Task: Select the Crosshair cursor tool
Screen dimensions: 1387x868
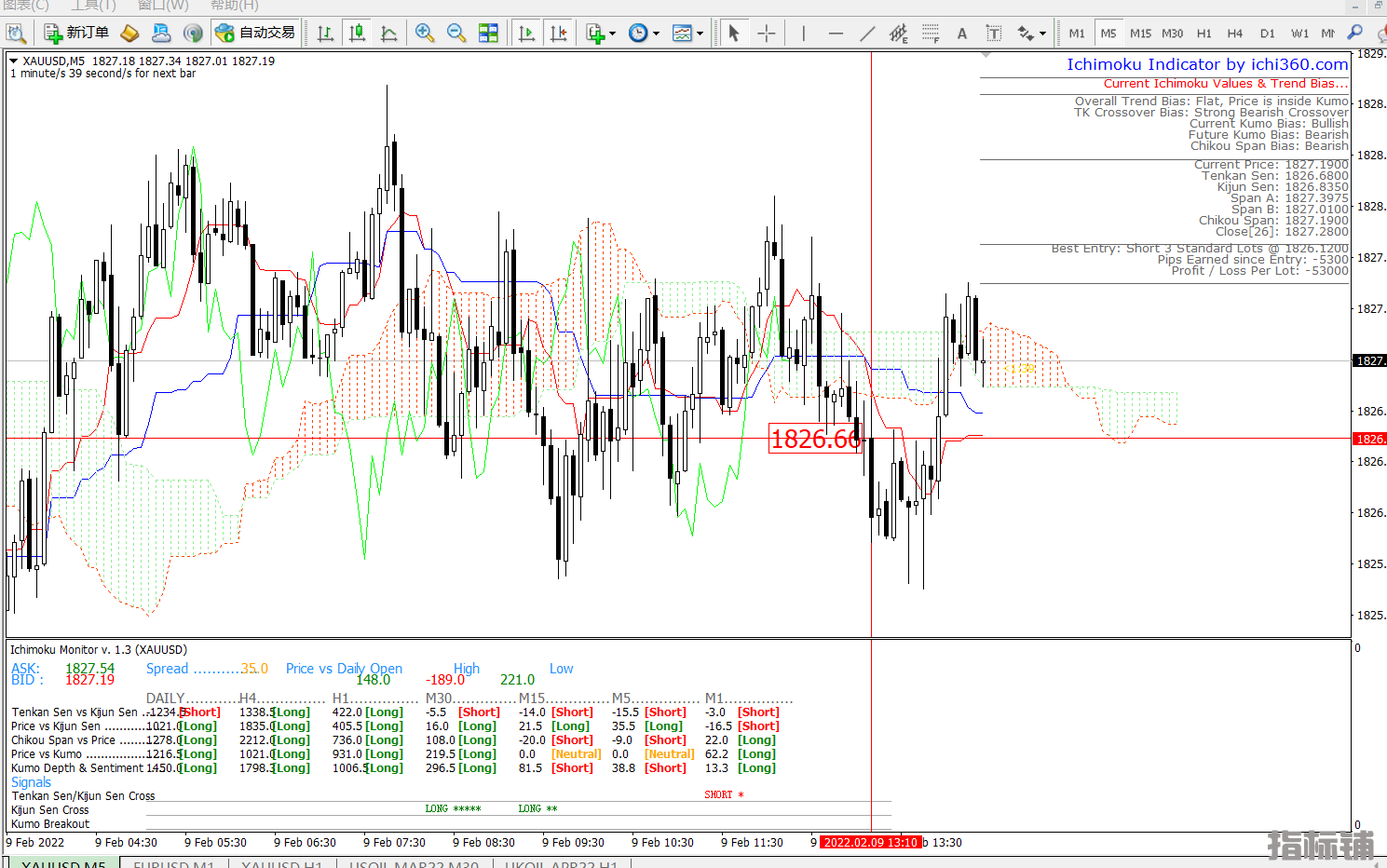Action: (x=766, y=34)
